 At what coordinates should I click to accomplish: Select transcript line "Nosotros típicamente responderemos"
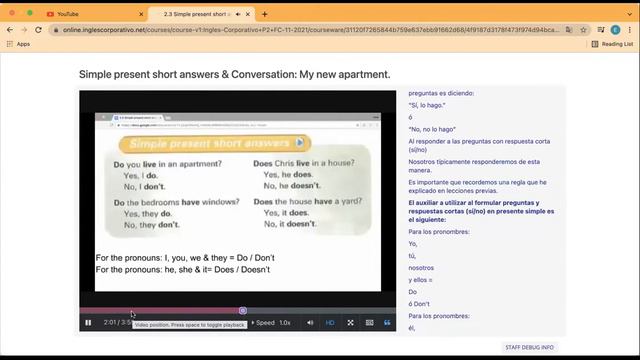474,166
